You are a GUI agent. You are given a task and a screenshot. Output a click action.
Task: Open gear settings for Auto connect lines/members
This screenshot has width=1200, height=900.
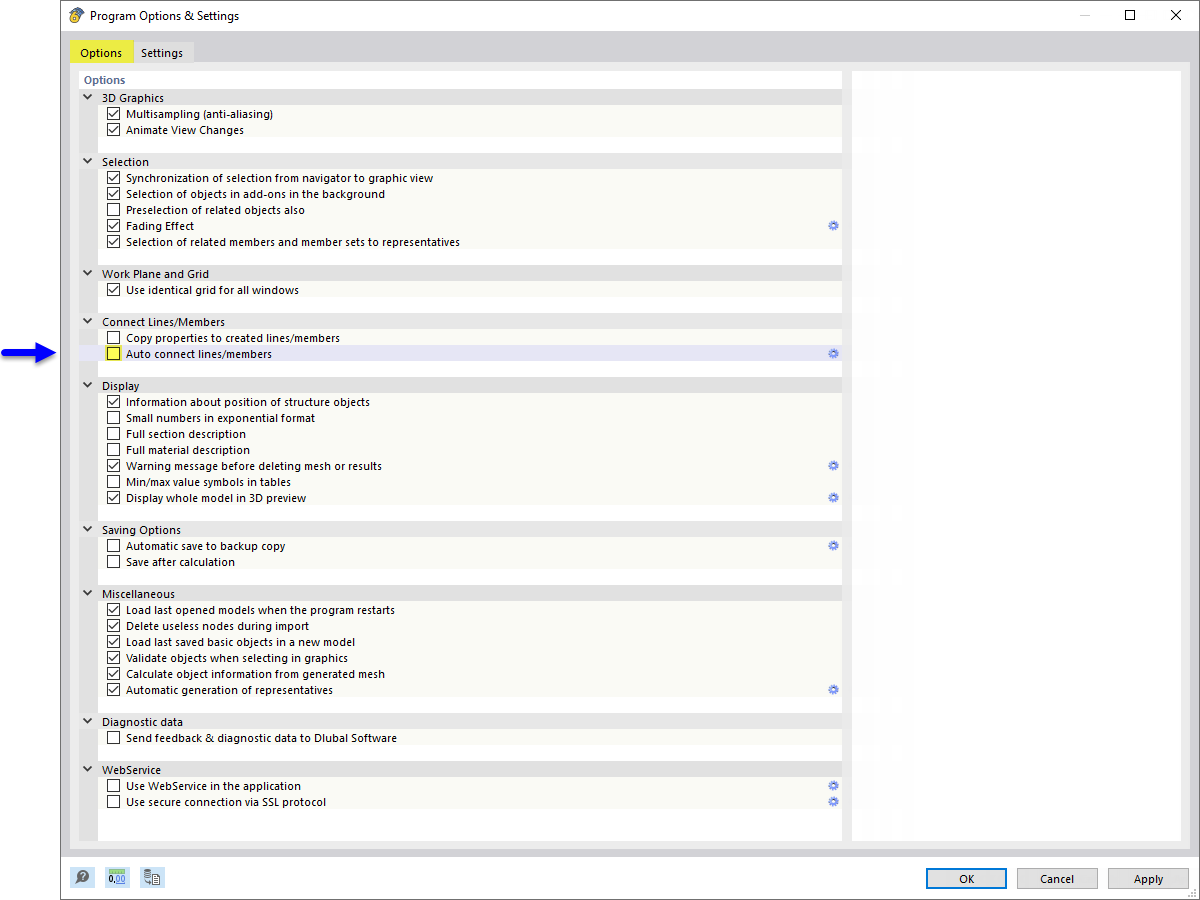(833, 353)
